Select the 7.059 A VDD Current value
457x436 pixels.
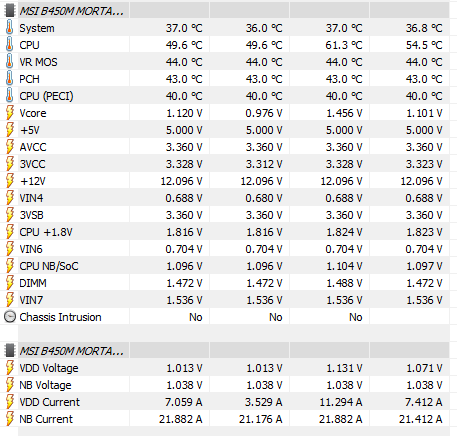pos(184,402)
